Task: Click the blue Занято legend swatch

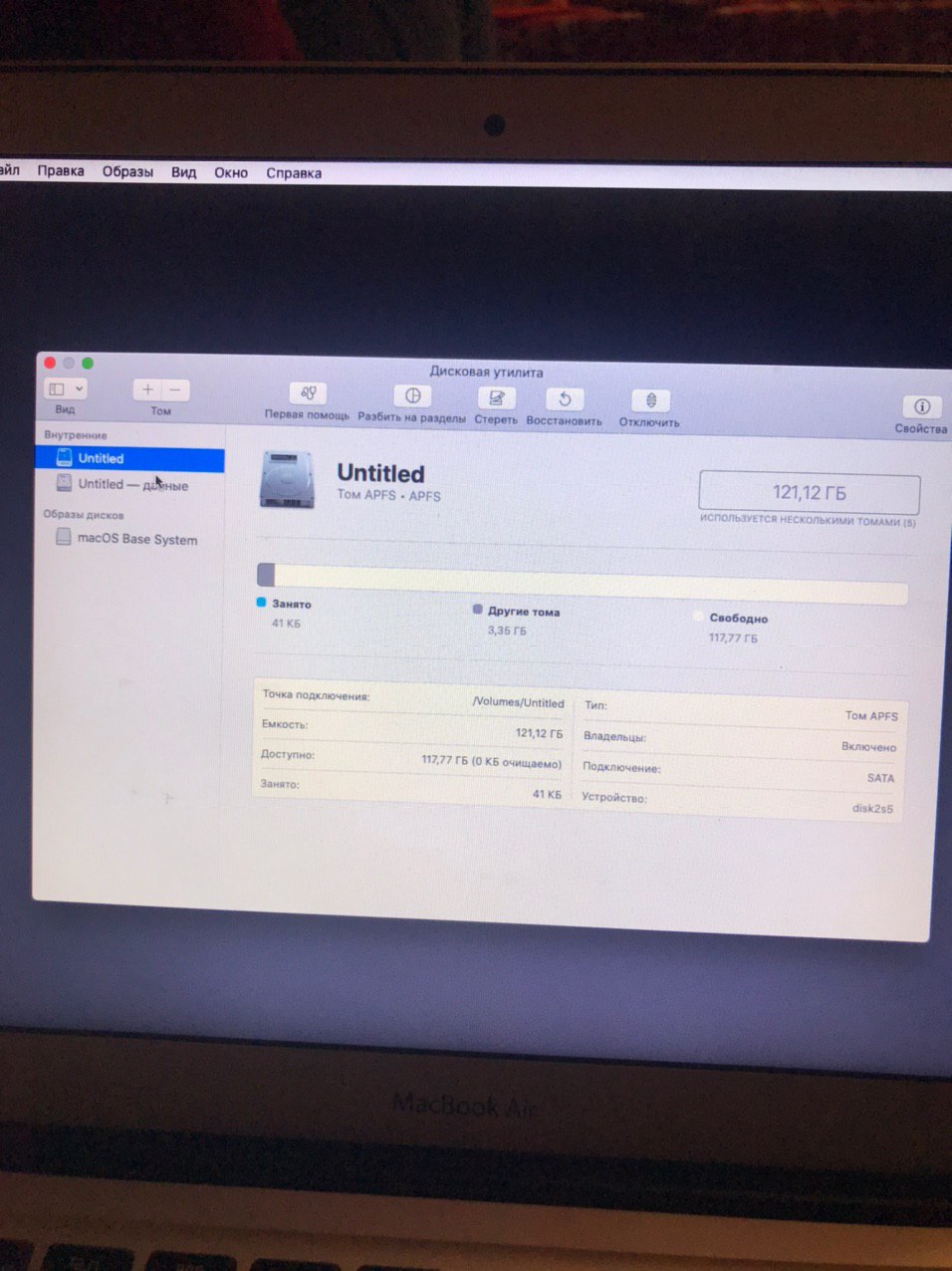Action: [262, 603]
